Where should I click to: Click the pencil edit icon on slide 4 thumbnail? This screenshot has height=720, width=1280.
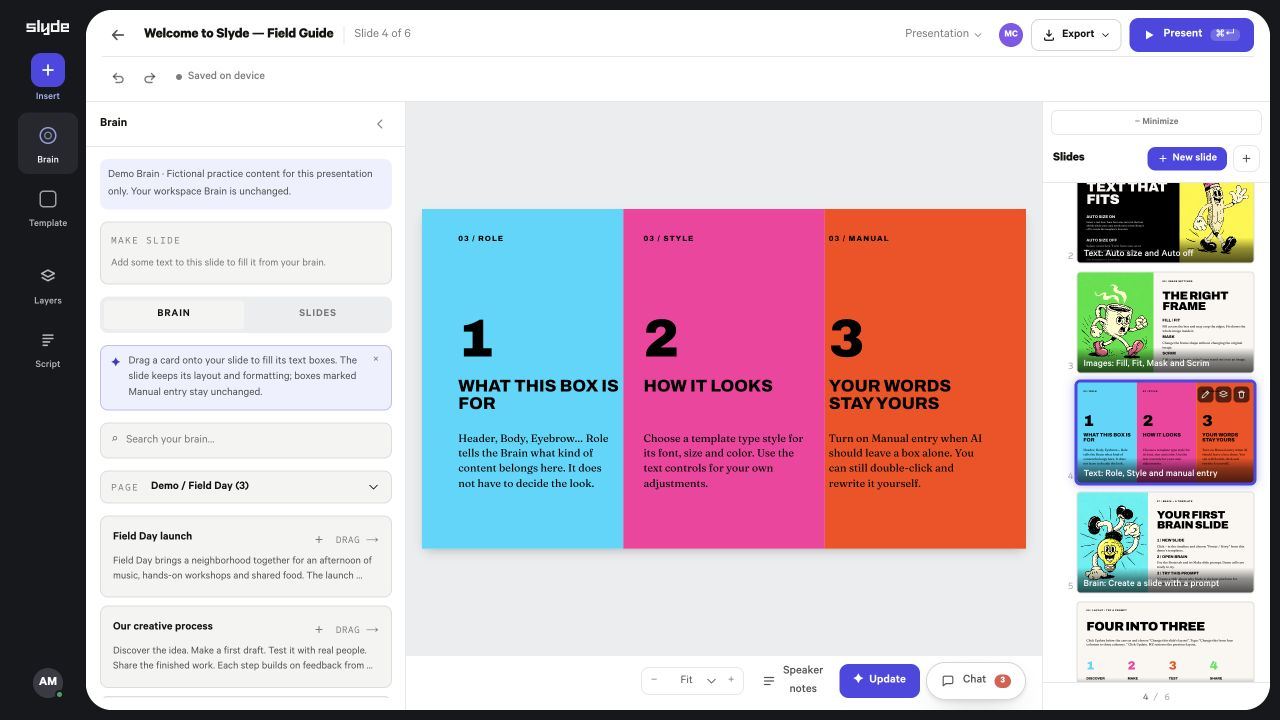point(1205,395)
